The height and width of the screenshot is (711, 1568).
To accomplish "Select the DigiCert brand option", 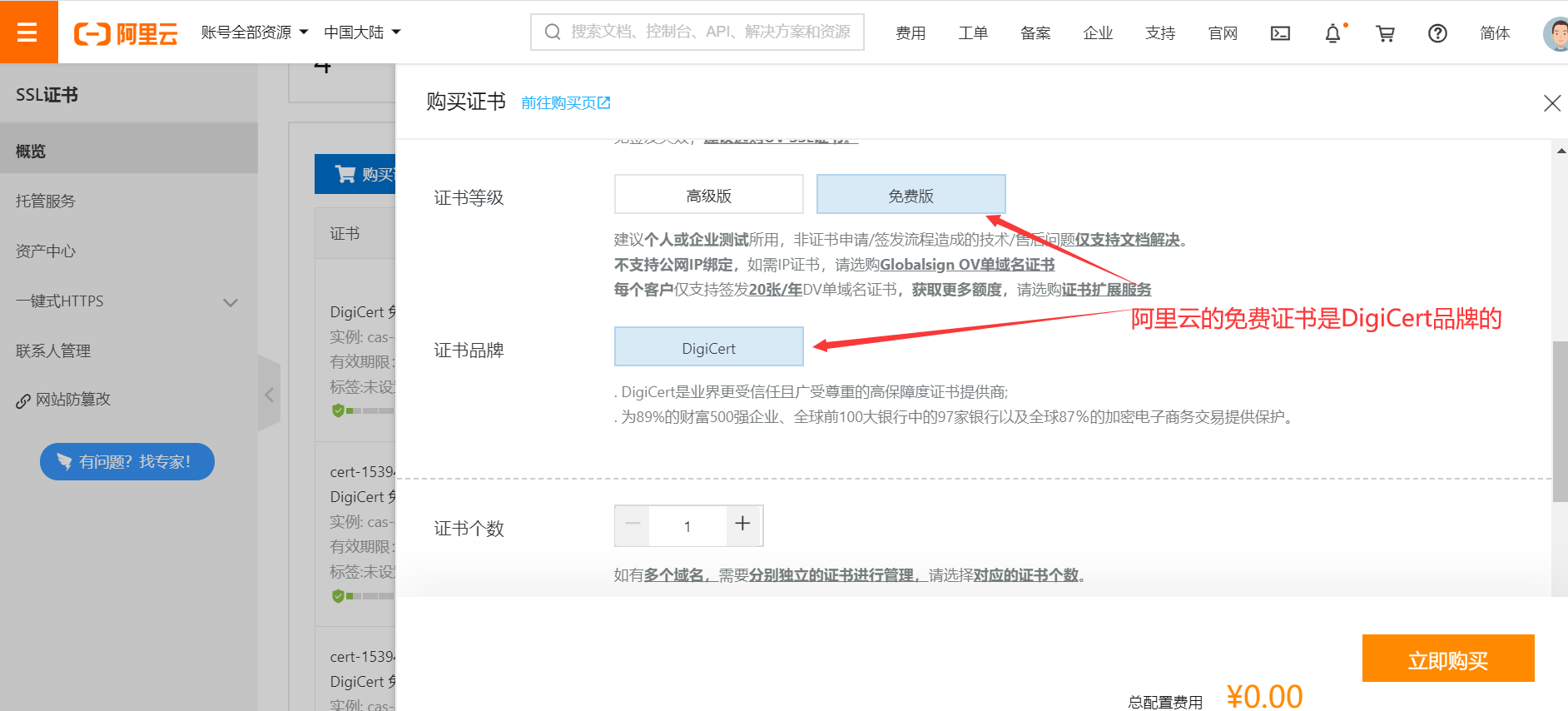I will click(x=709, y=347).
